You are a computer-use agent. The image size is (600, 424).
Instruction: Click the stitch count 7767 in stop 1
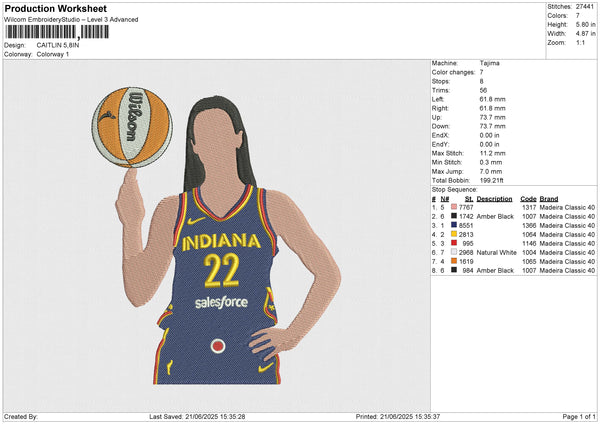coord(466,207)
